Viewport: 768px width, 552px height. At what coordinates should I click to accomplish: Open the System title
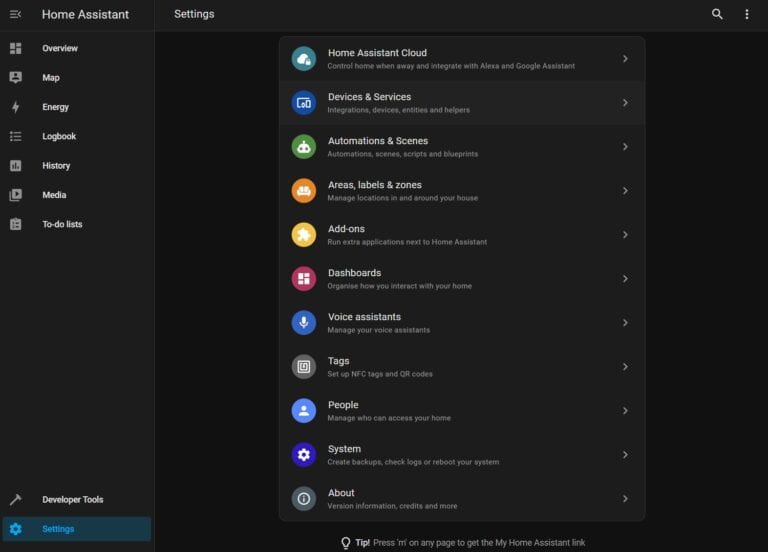pos(344,449)
